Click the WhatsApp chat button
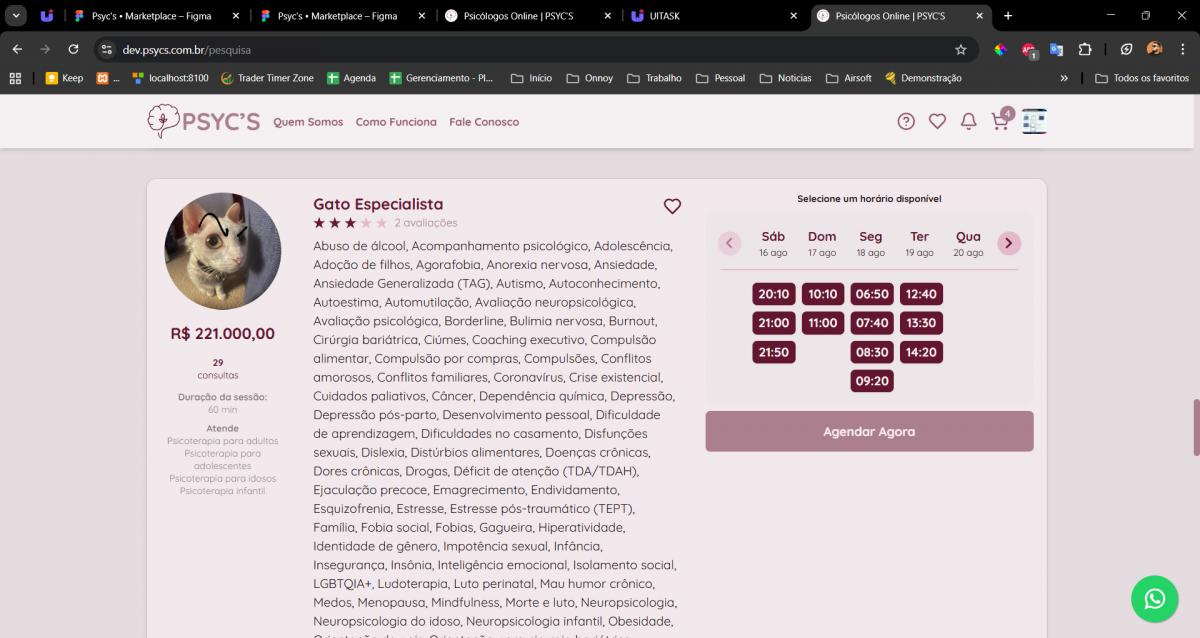Viewport: 1200px width, 638px height. coord(1154,599)
